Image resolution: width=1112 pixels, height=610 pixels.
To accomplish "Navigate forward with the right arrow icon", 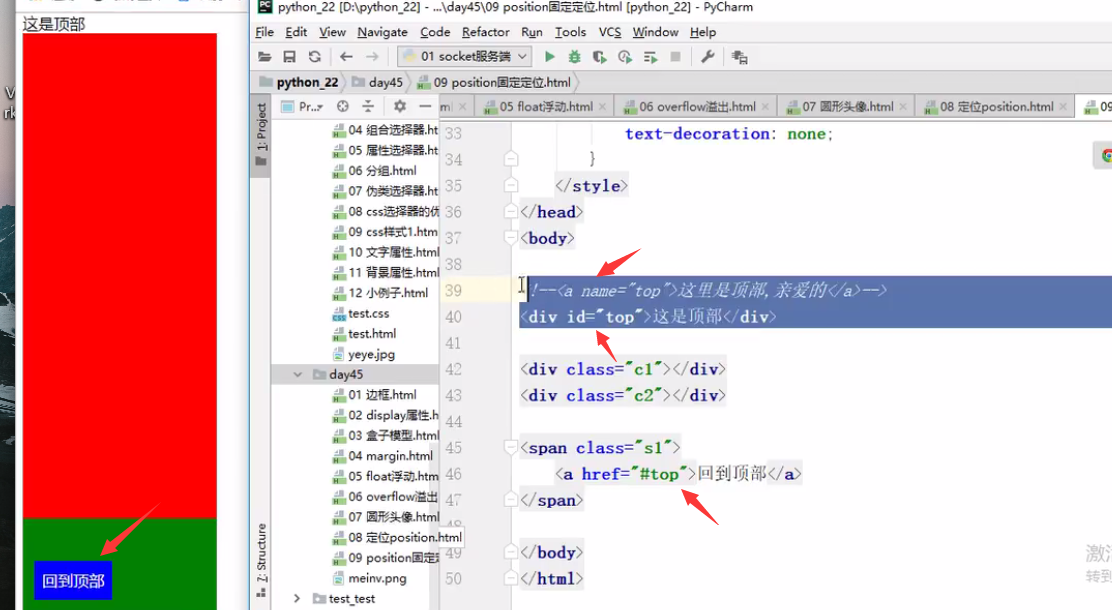I will click(372, 57).
